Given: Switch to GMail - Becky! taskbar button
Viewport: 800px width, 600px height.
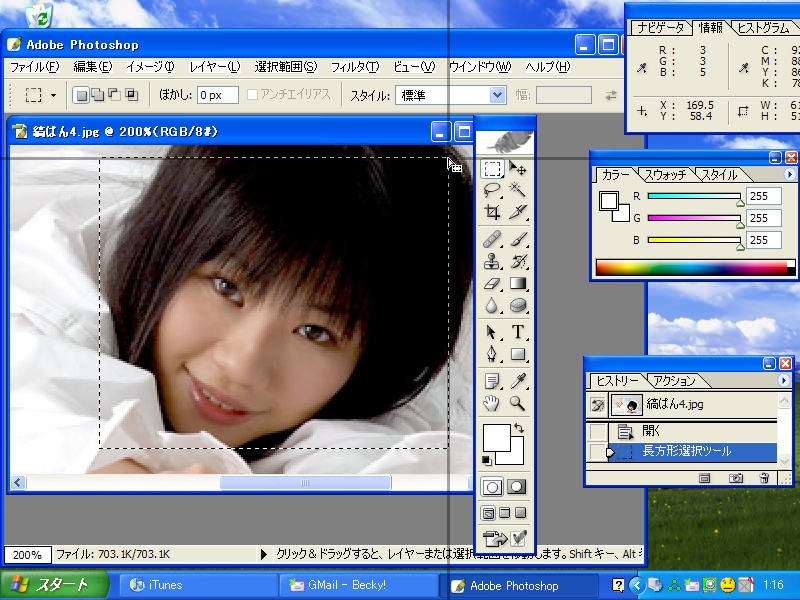Looking at the screenshot, I should coord(358,585).
